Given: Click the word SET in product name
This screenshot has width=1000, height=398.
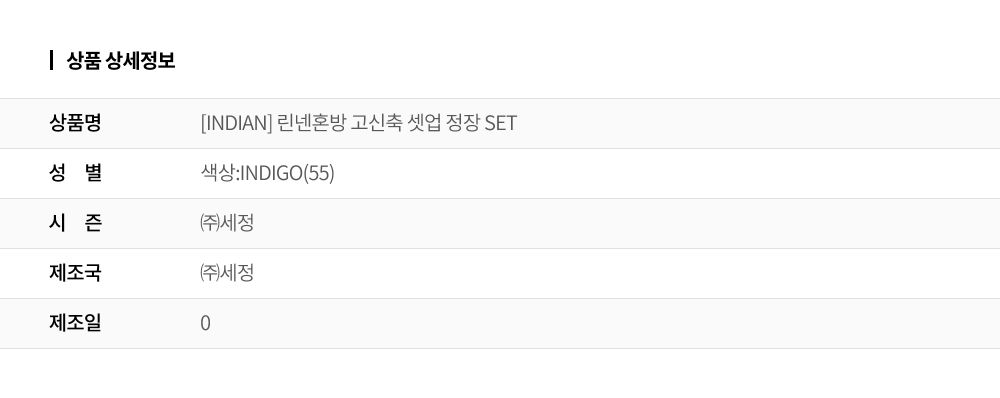Looking at the screenshot, I should pos(501,122).
